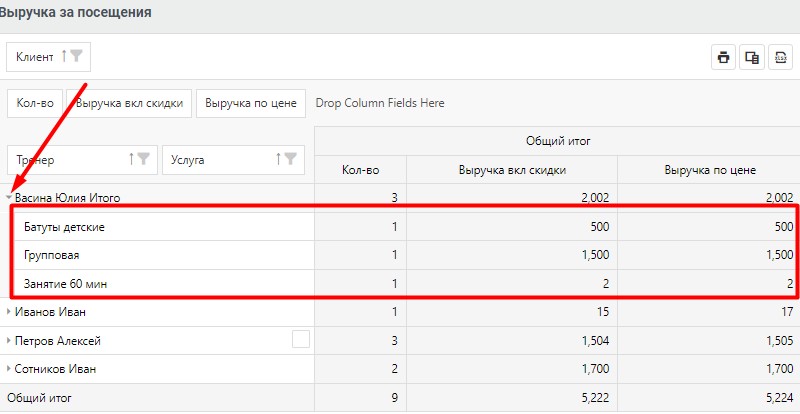Expand the Сотников Иван row
The image size is (800, 414).
pyautogui.click(x=9, y=369)
